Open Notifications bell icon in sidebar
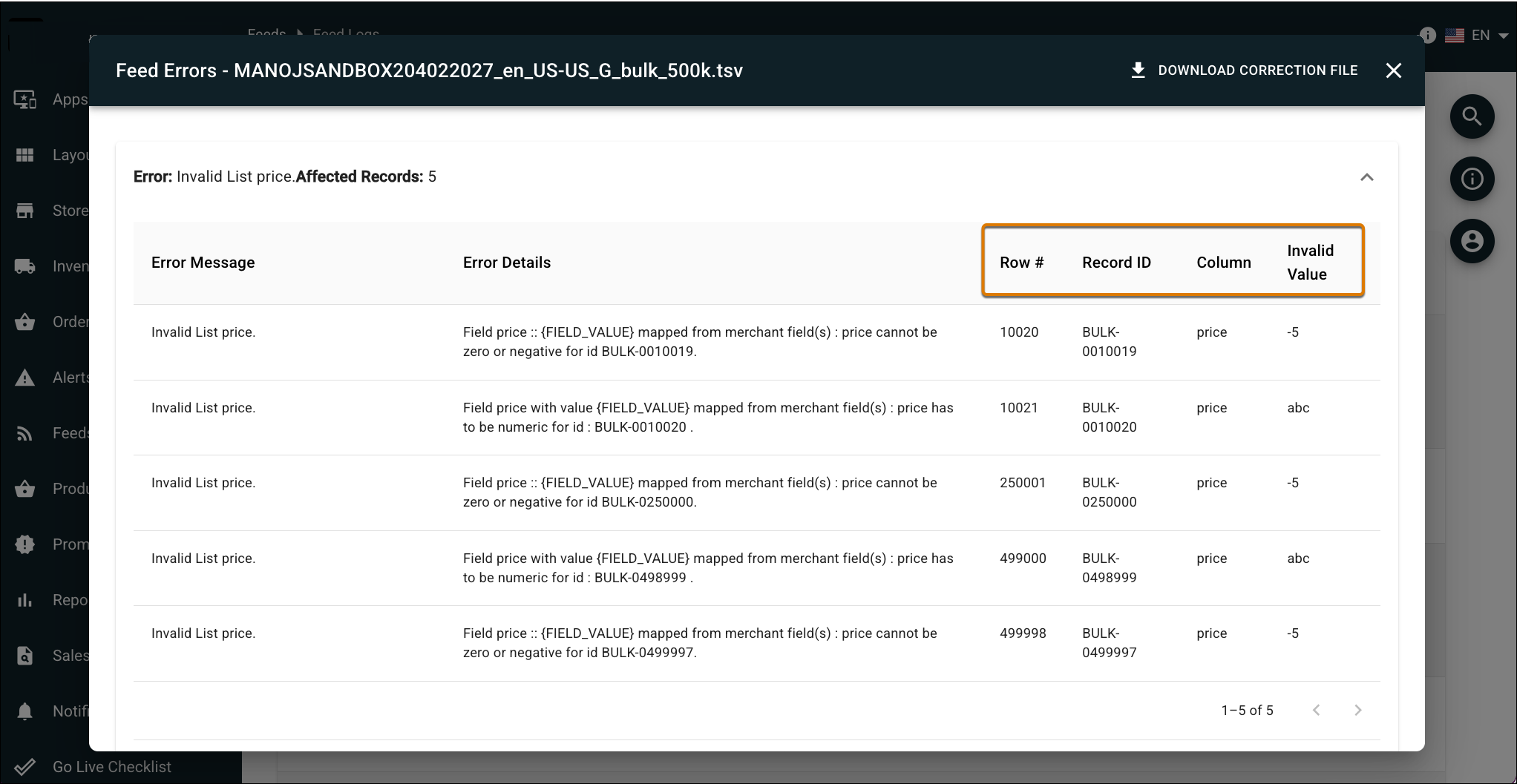This screenshot has width=1517, height=784. (x=25, y=711)
